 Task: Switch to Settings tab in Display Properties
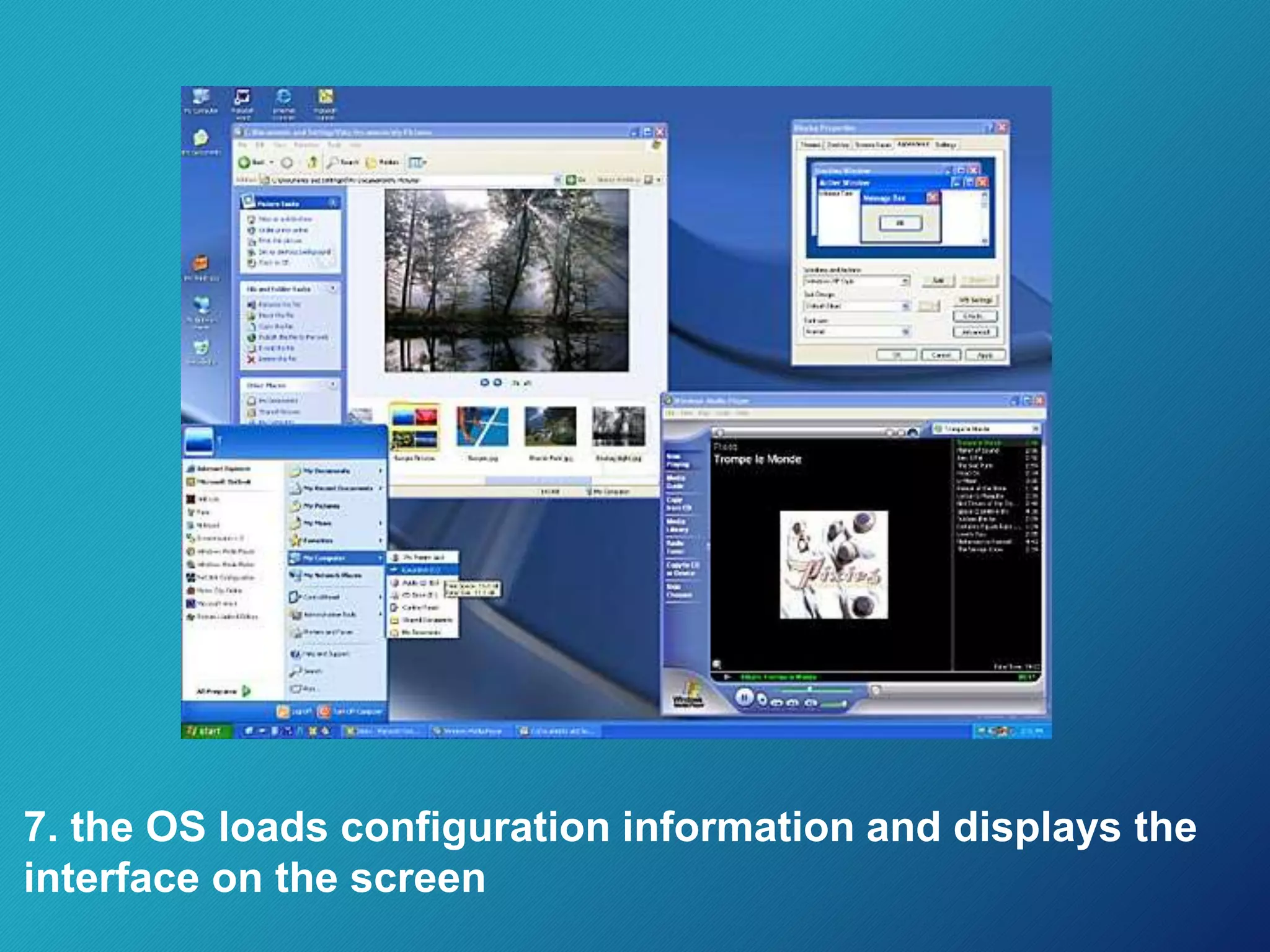(x=946, y=144)
